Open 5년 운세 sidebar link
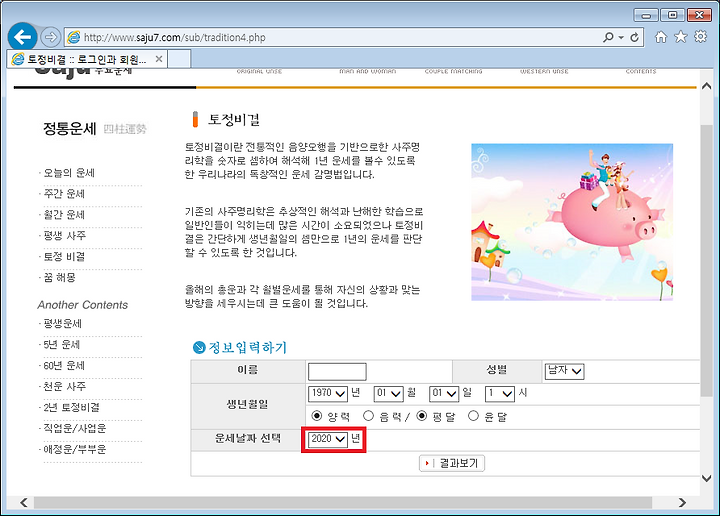This screenshot has width=720, height=516. [62, 345]
